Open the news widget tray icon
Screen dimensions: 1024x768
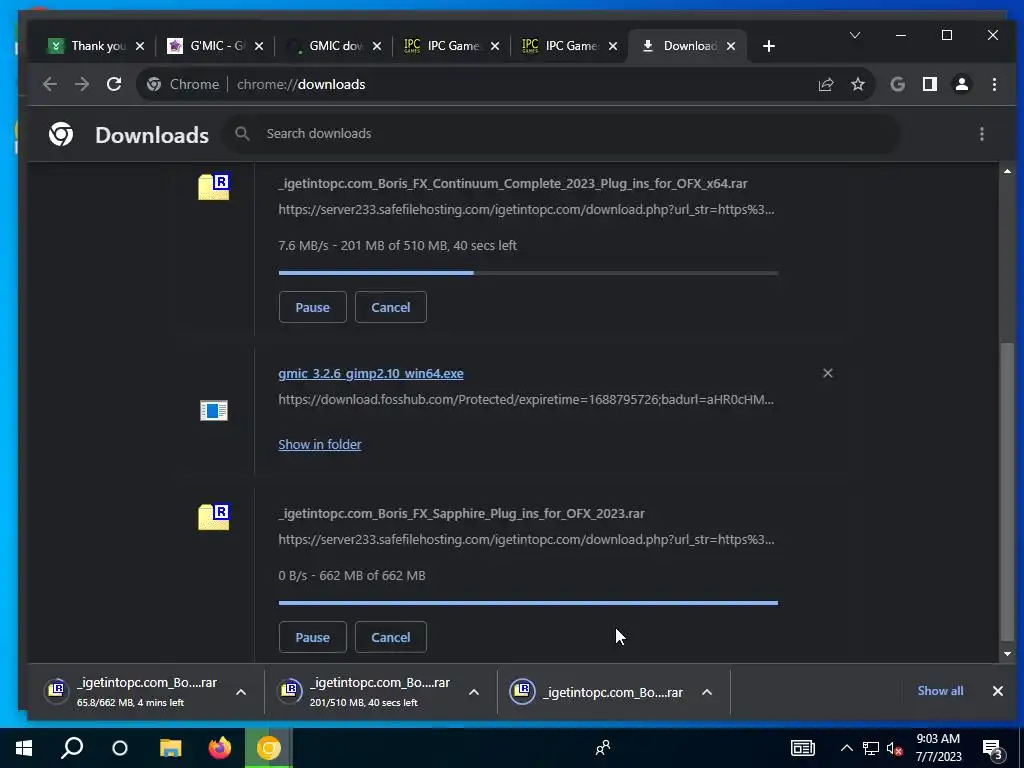(x=802, y=748)
